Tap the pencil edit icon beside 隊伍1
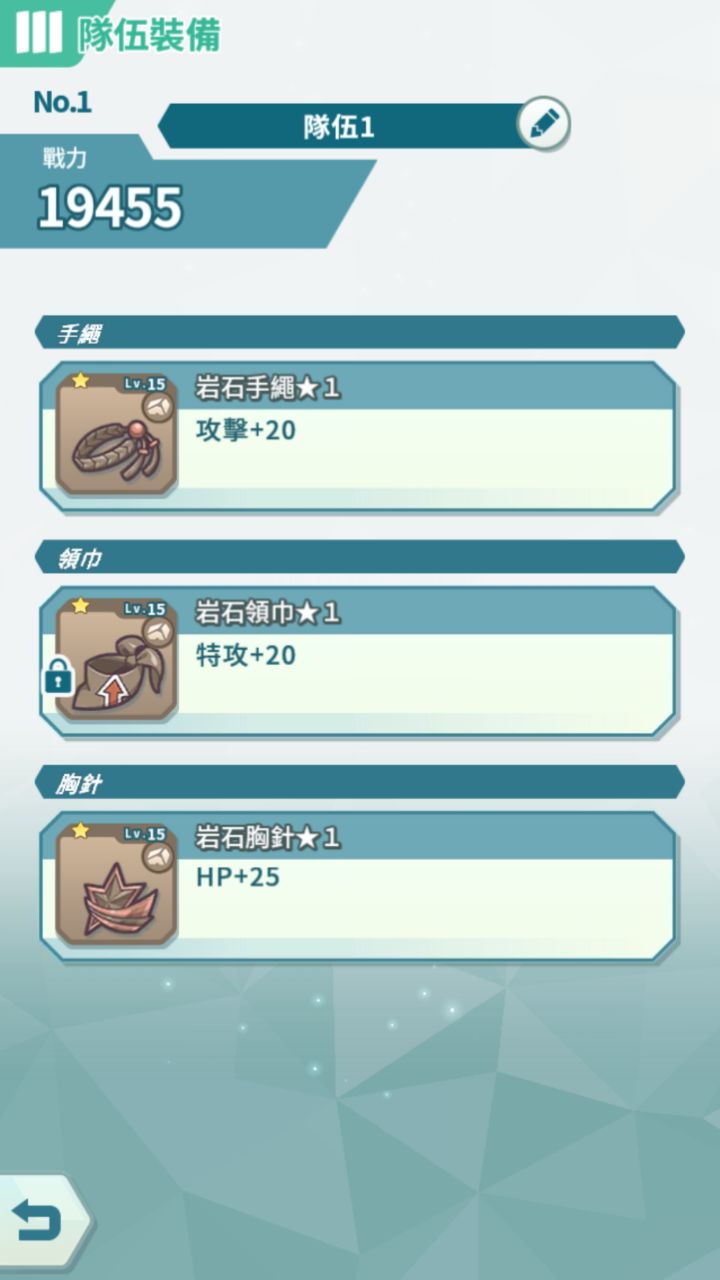Viewport: 720px width, 1280px height. 544,125
